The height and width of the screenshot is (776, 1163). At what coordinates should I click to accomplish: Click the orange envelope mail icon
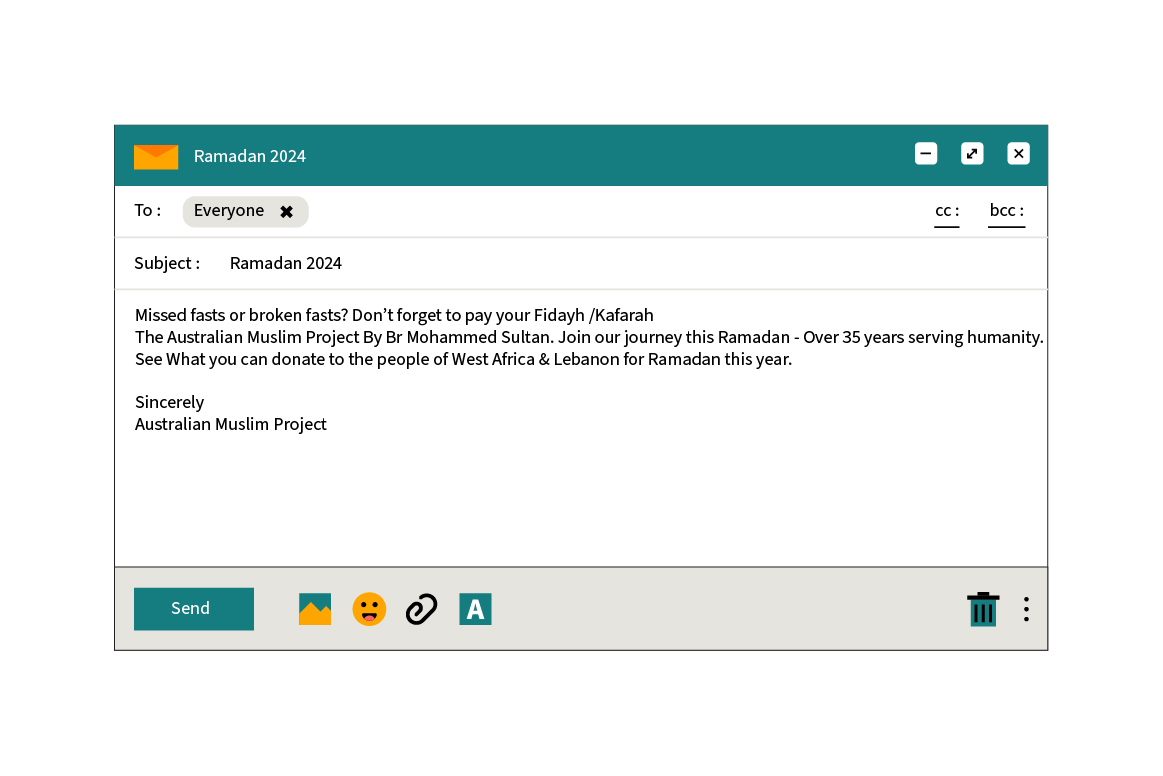tap(156, 156)
